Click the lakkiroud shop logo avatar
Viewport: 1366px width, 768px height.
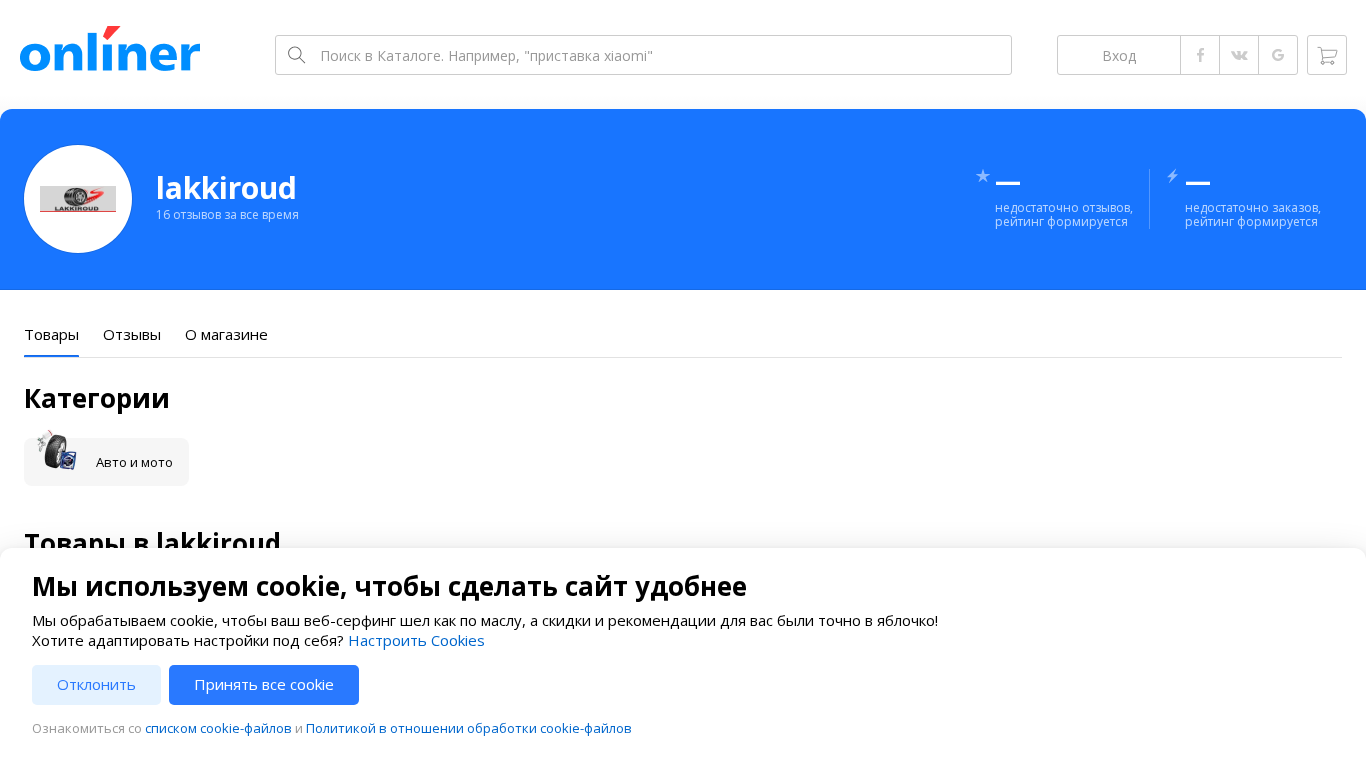click(78, 199)
